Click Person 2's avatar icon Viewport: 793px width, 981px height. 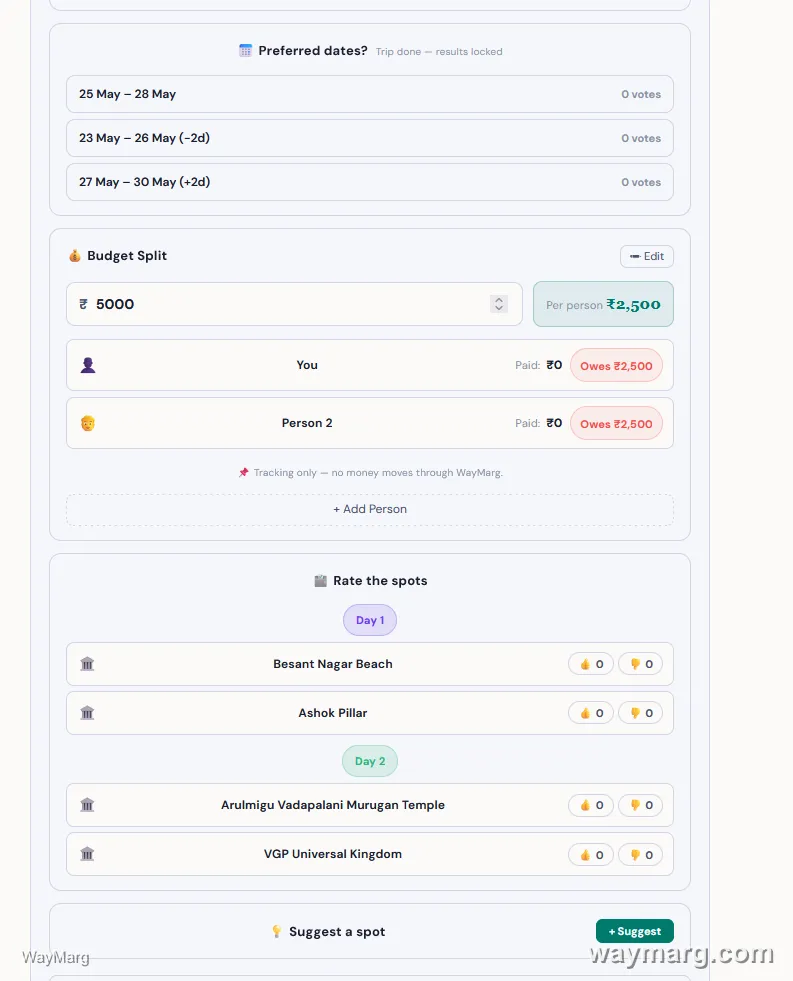tap(88, 424)
